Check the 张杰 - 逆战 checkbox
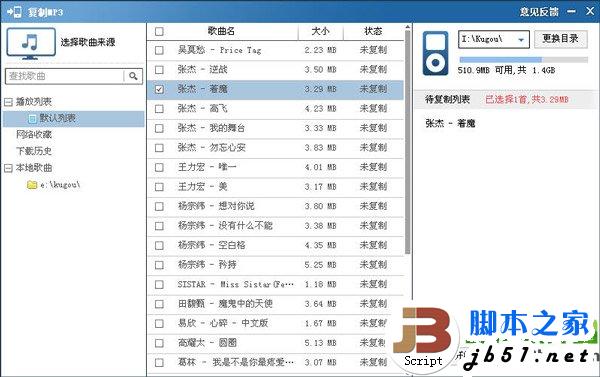The height and width of the screenshot is (377, 600). [159, 70]
